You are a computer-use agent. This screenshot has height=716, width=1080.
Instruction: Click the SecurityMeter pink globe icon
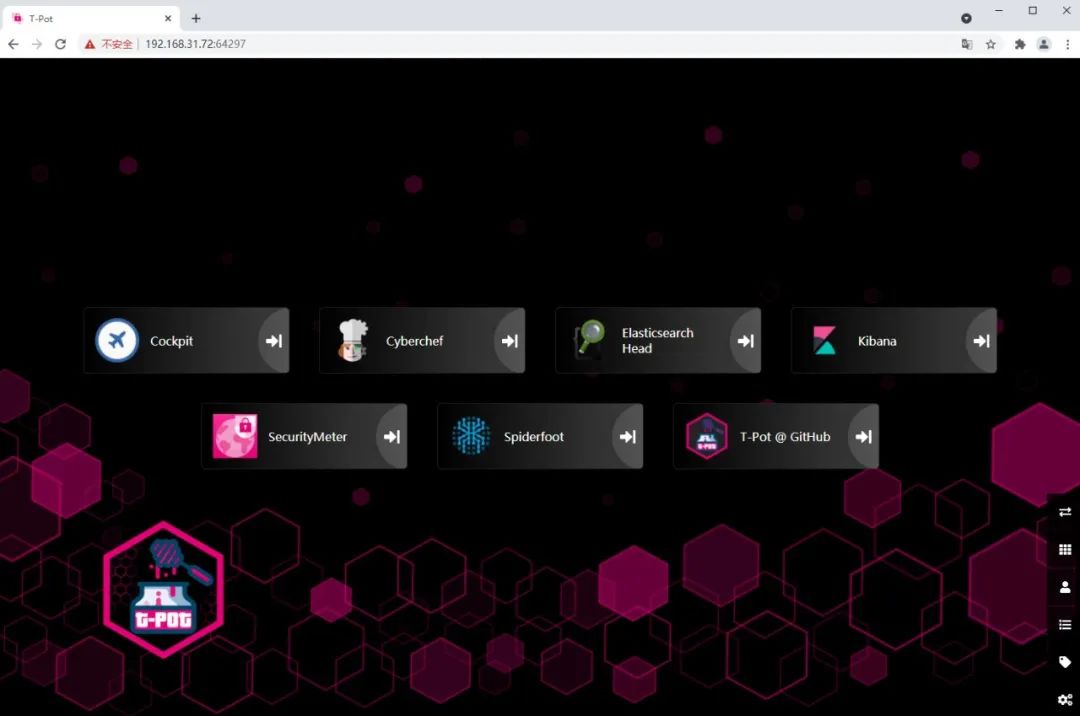click(235, 436)
